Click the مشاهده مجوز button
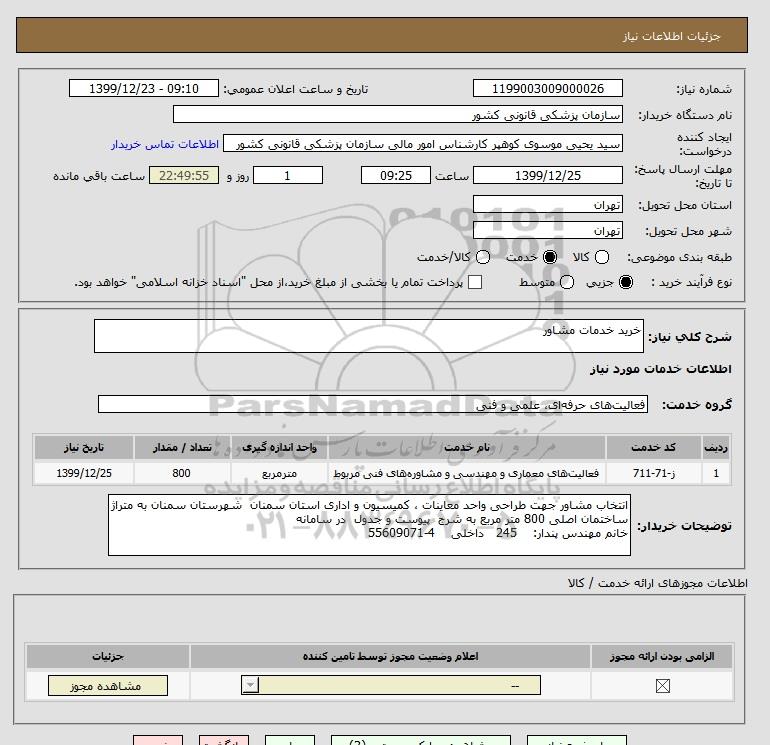770x745 pixels. coord(108,686)
